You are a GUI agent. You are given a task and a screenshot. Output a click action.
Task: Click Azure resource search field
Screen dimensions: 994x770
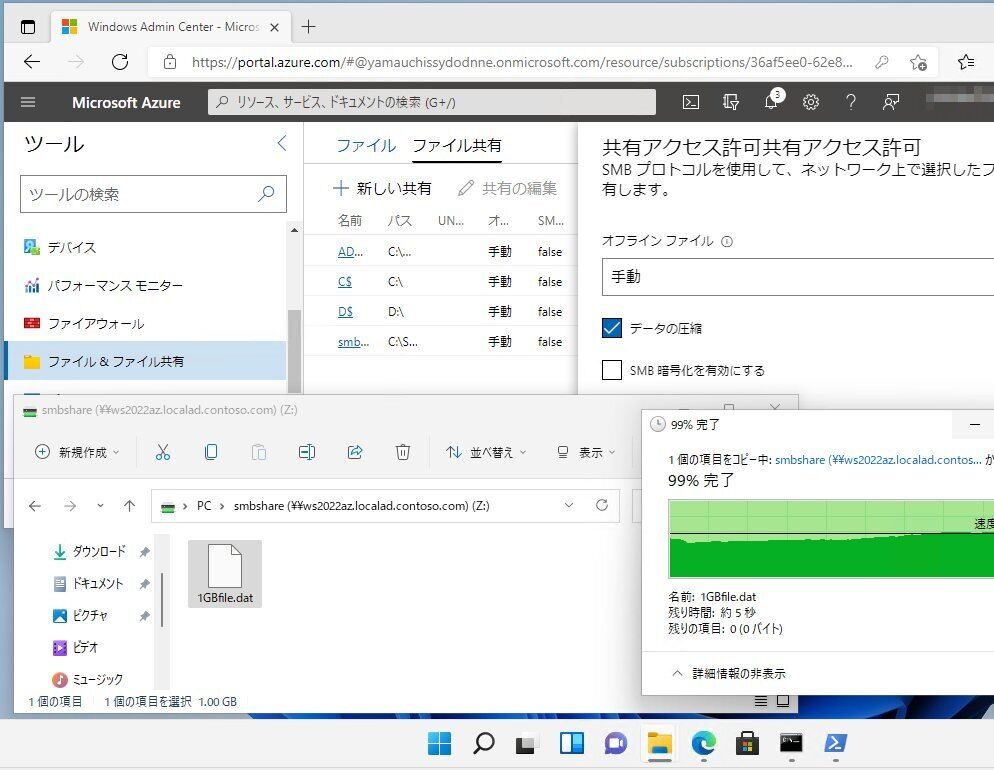tap(432, 102)
